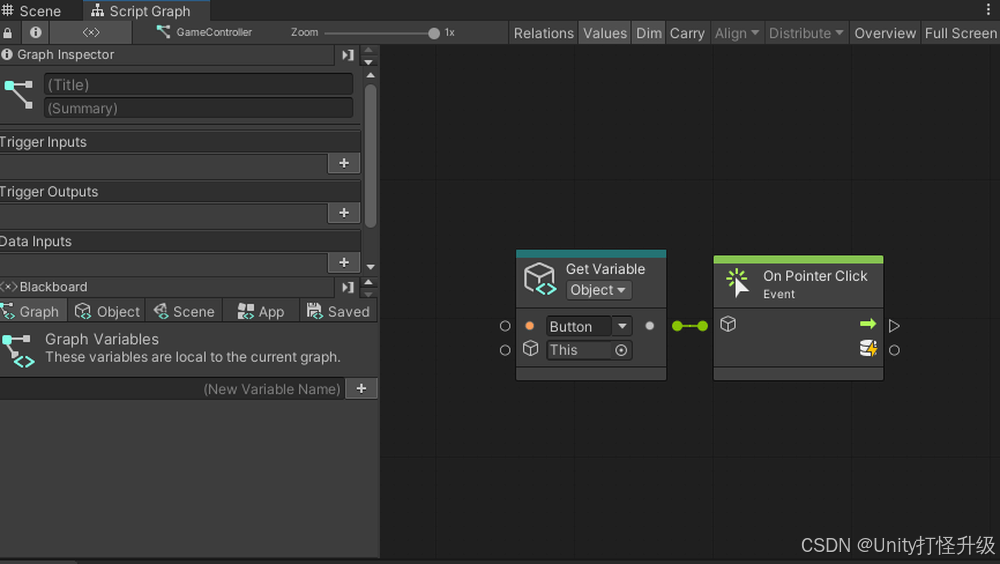The width and height of the screenshot is (1000, 564).
Task: Collapse Graph Inspector using the up arrow
Action: 368,50
